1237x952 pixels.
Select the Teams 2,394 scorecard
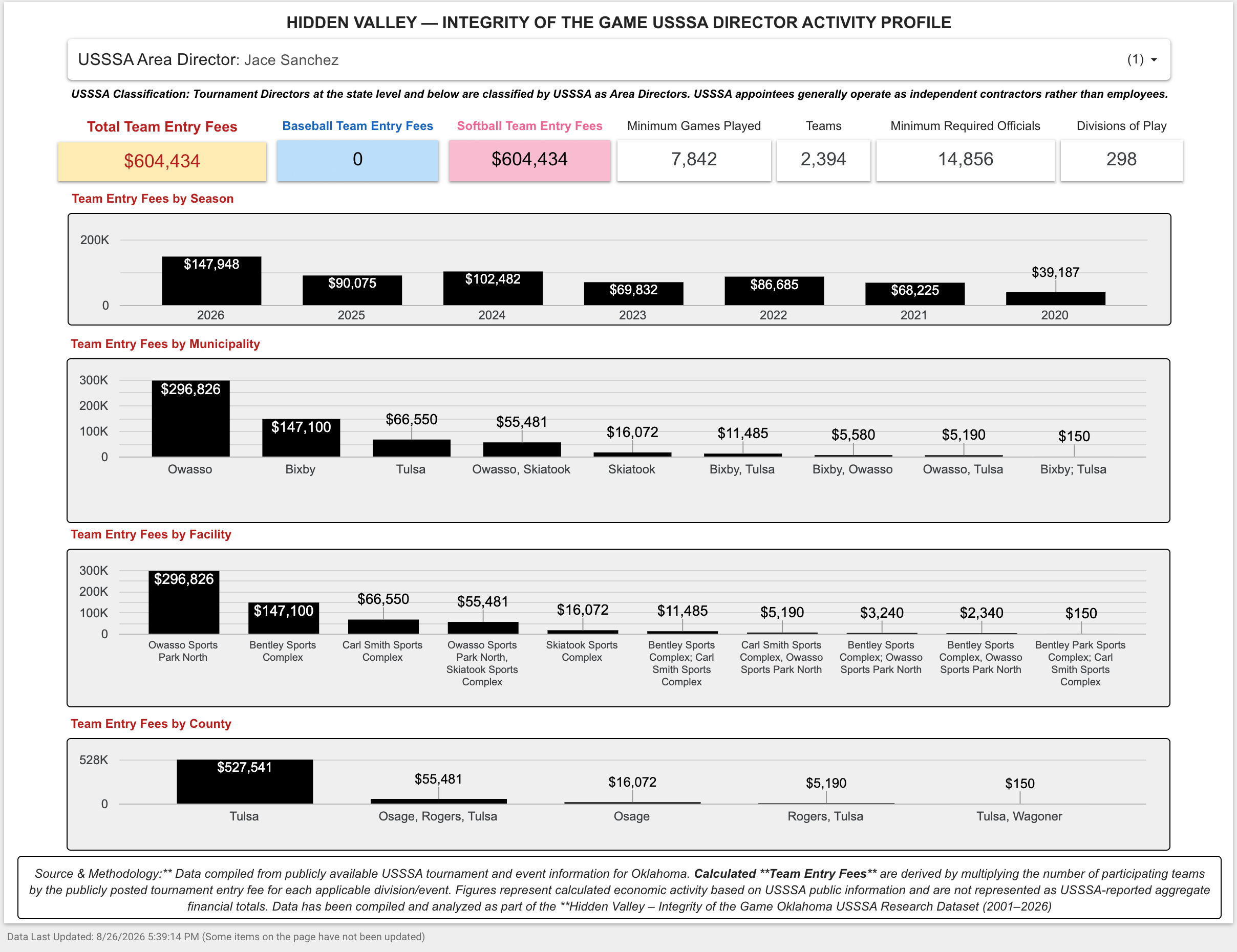point(823,160)
